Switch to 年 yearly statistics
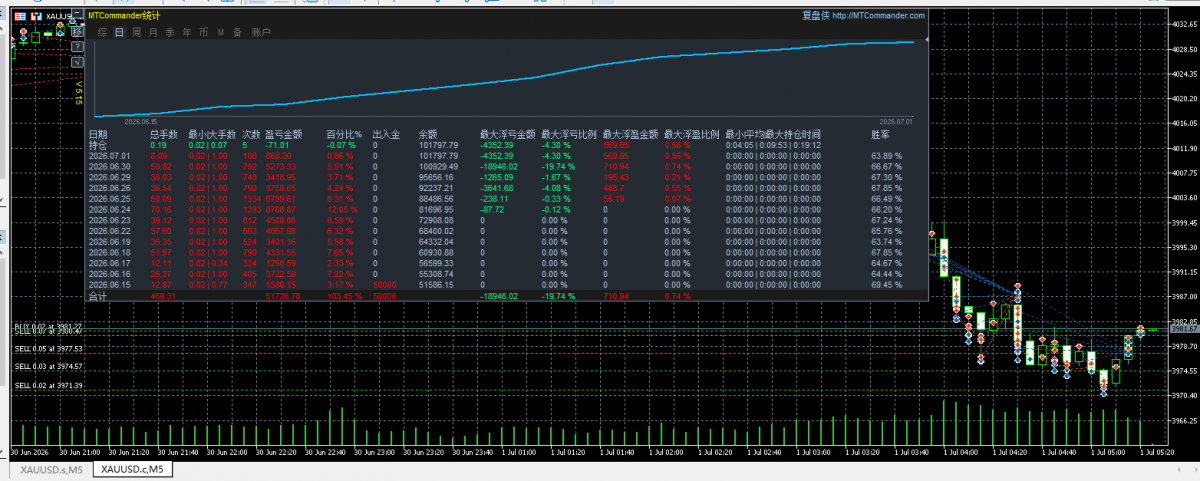The width and height of the screenshot is (1200, 481). pos(187,32)
